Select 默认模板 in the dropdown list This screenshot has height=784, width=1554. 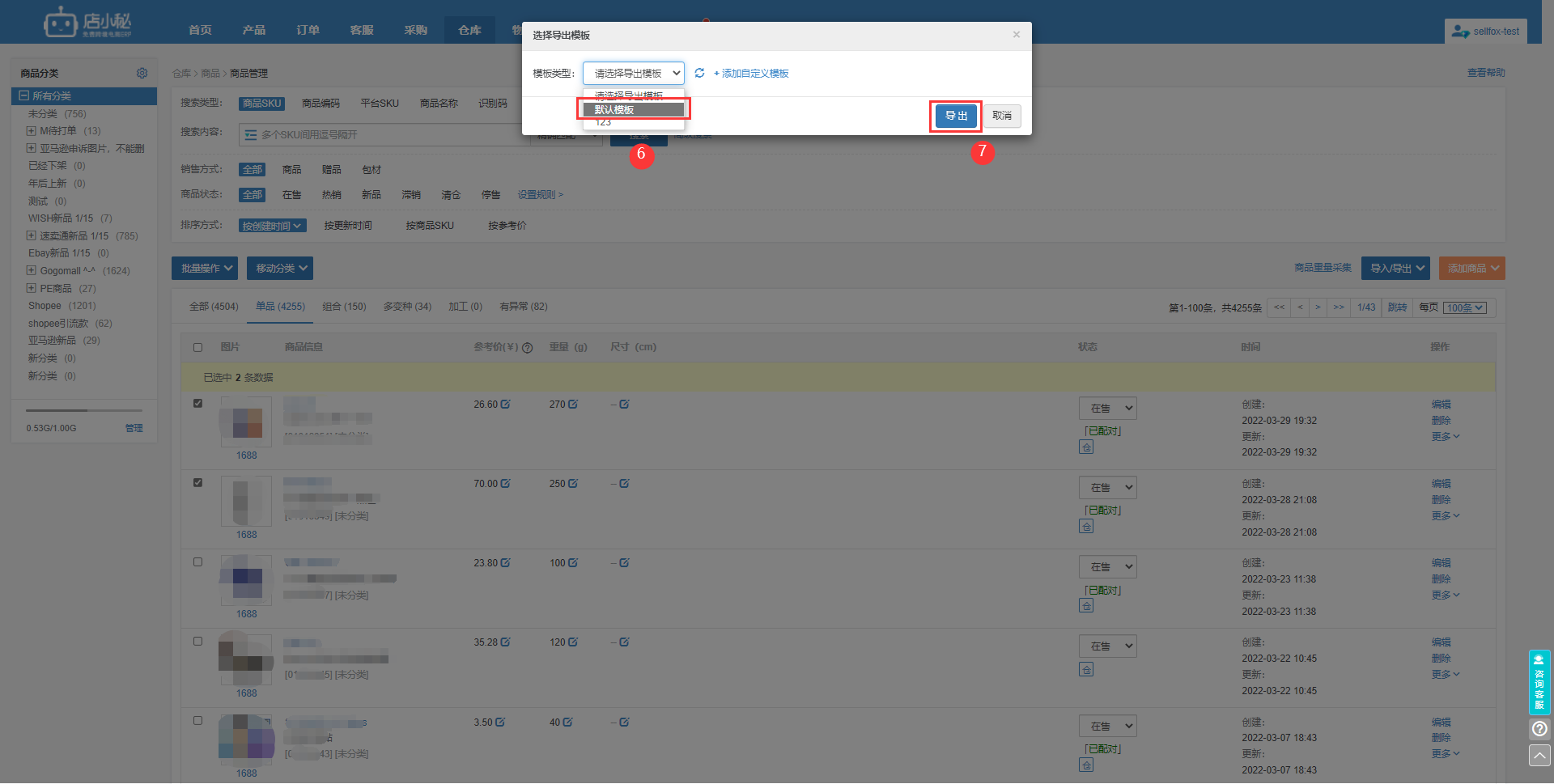tap(633, 109)
